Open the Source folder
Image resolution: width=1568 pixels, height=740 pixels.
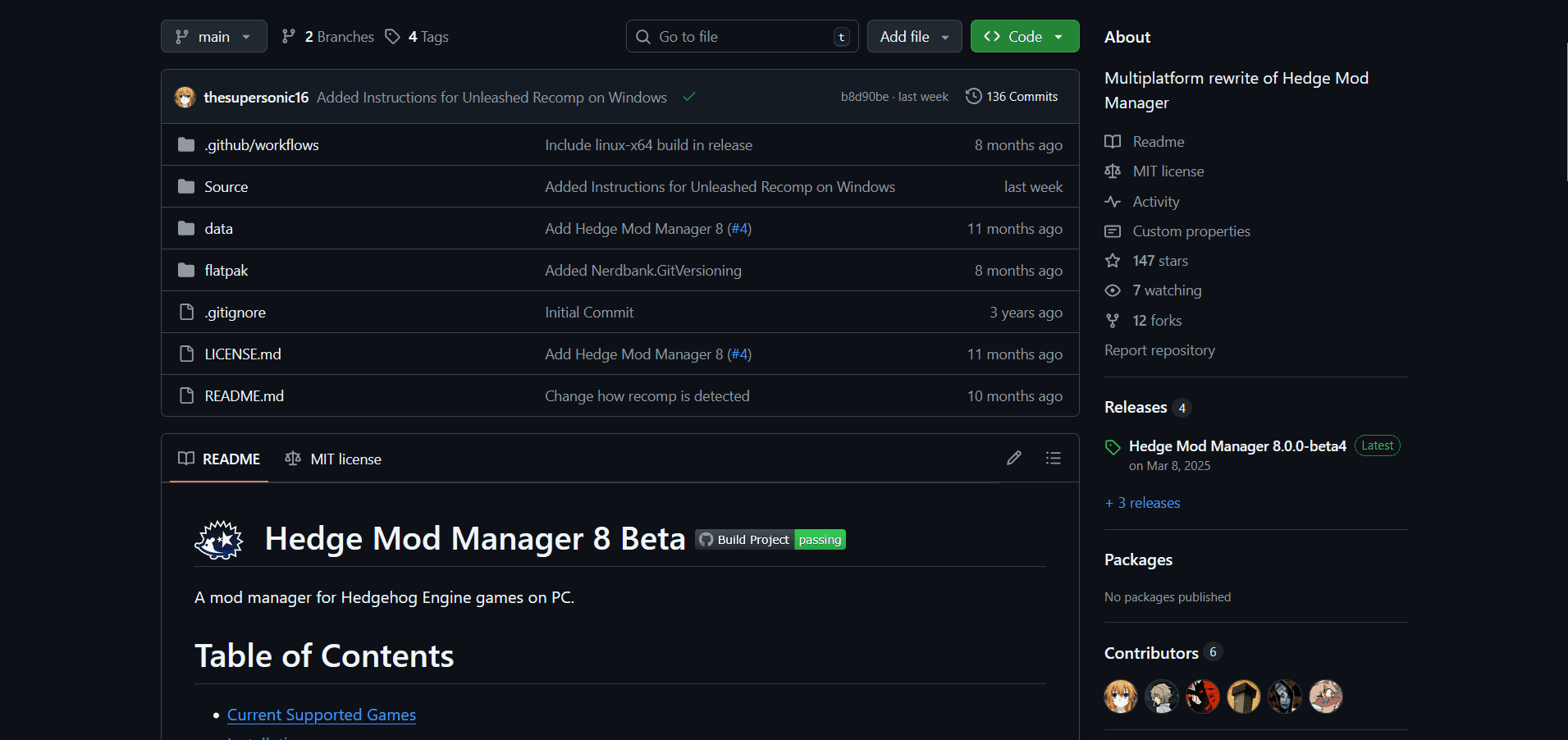(226, 187)
